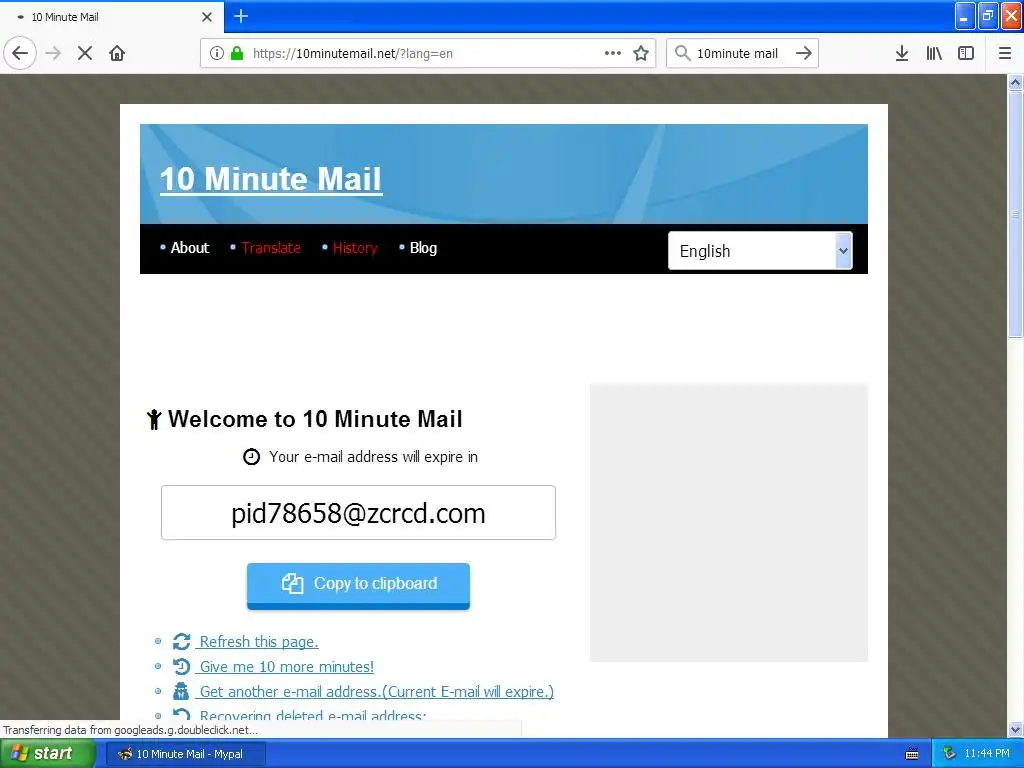Show site information icon in address bar
The height and width of the screenshot is (768, 1024).
(x=216, y=53)
